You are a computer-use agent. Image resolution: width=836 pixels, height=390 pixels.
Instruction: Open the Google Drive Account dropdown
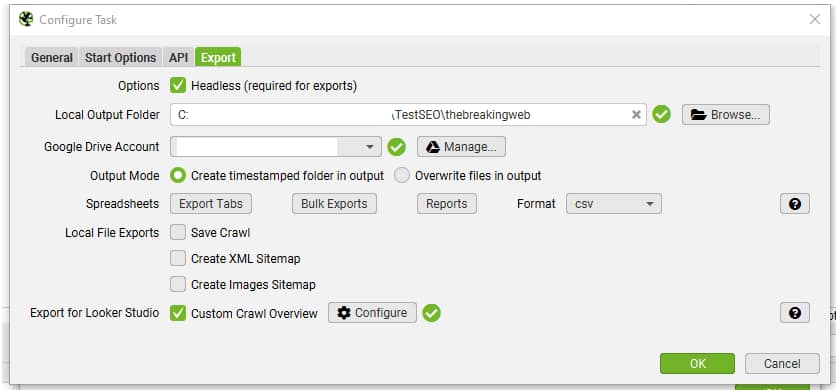(x=276, y=147)
